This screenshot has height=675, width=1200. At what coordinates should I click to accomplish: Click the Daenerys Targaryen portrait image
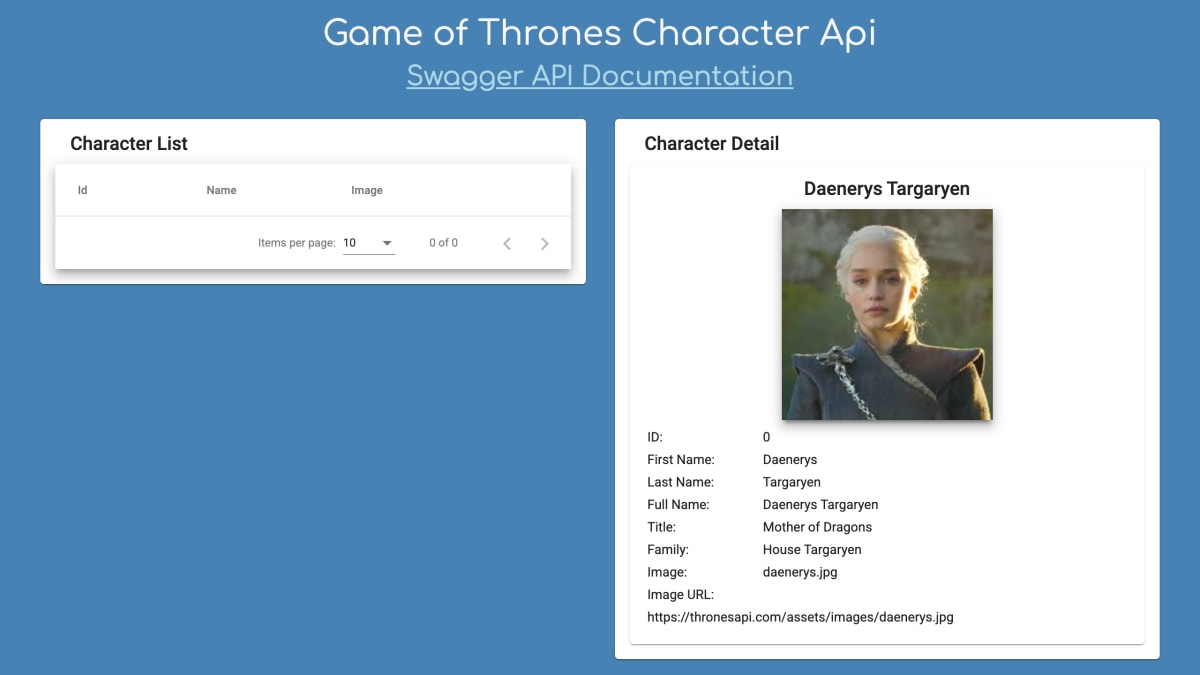pyautogui.click(x=887, y=314)
